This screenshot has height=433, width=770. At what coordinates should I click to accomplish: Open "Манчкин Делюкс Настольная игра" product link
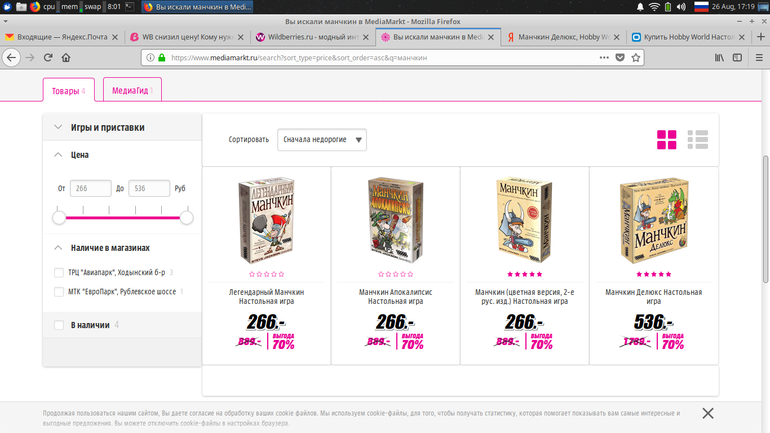coord(653,297)
